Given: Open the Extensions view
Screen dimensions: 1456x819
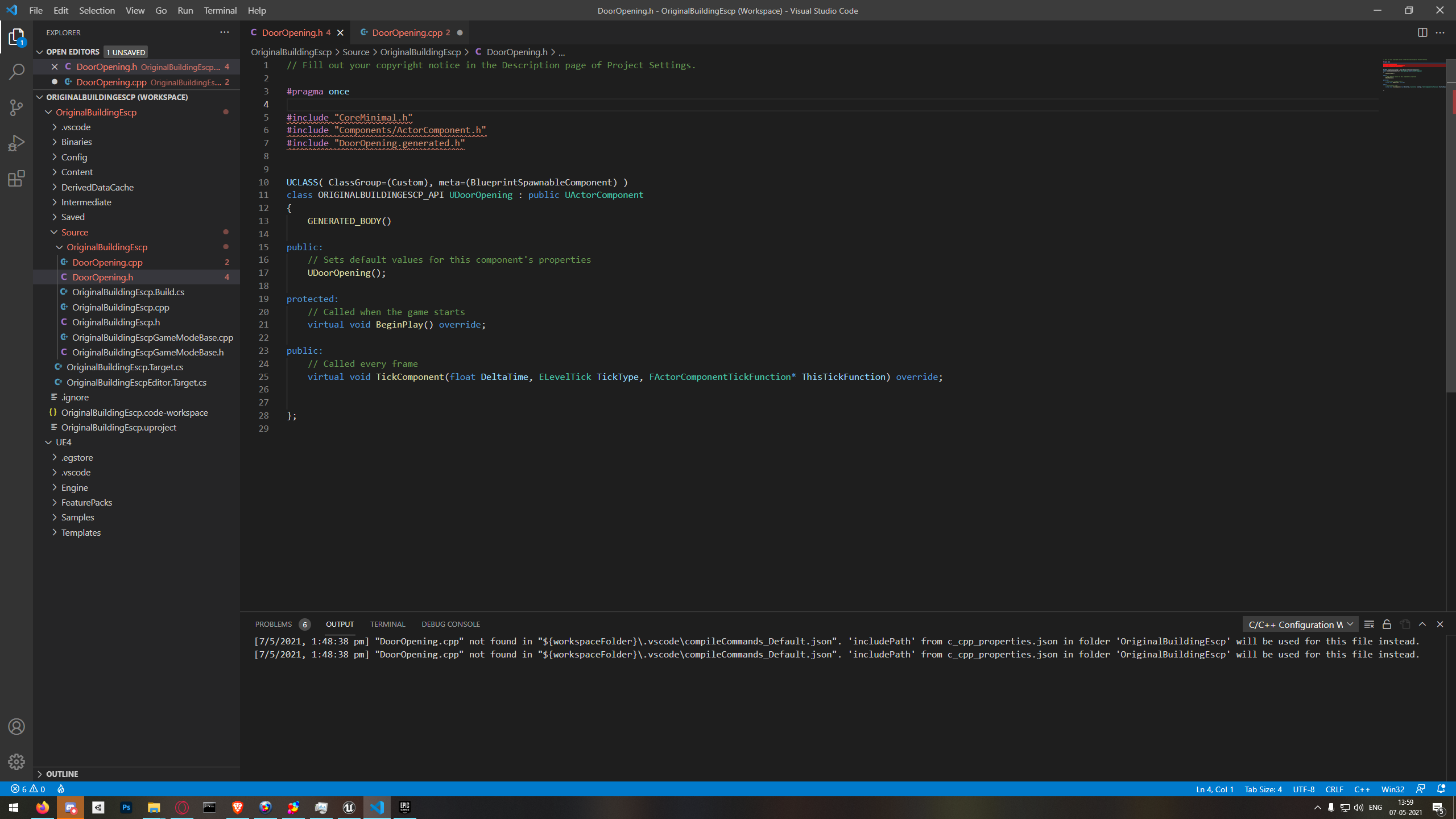Looking at the screenshot, I should coord(16,179).
